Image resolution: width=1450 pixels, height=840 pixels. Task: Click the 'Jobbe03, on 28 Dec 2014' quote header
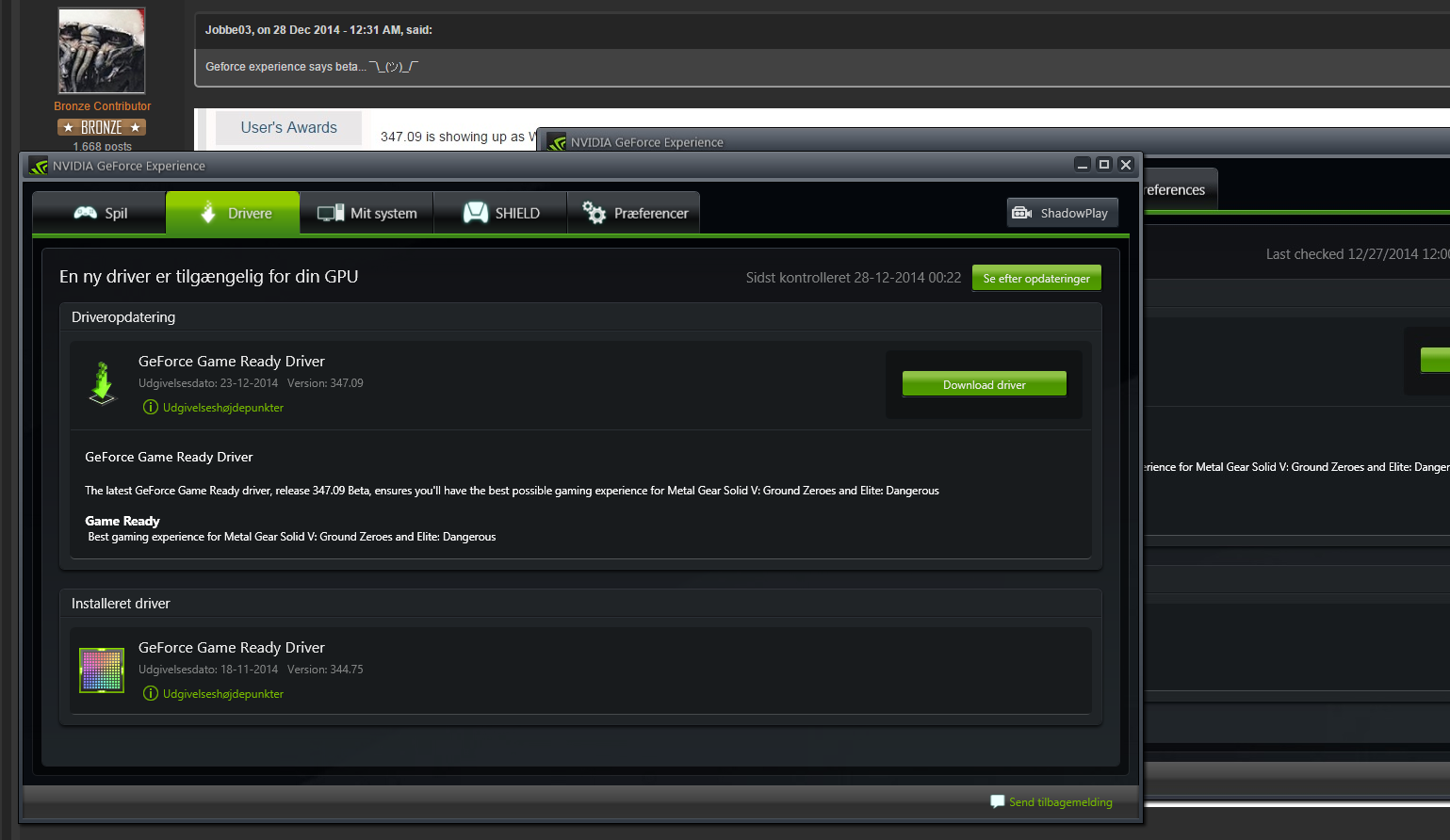click(318, 30)
